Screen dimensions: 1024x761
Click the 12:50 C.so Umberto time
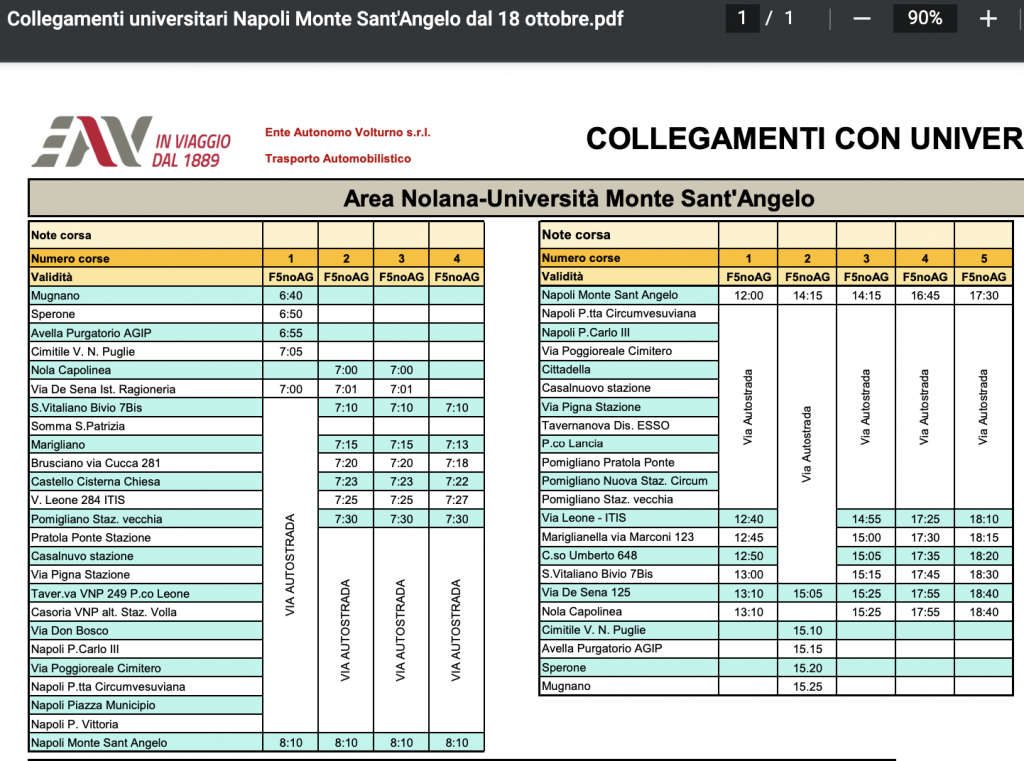[748, 557]
